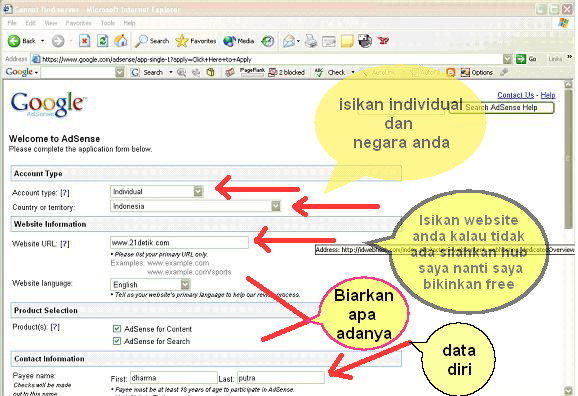This screenshot has height=396, width=578.
Task: Expand the Website language English dropdown
Action: [185, 284]
